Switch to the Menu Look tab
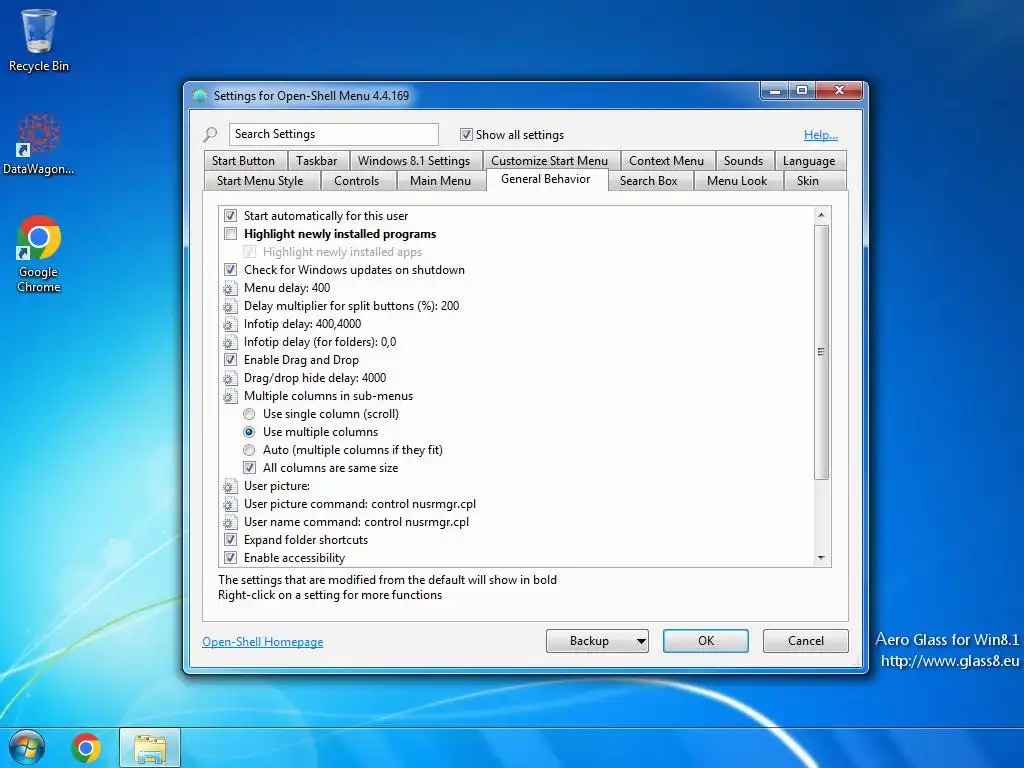Screen dimensions: 1024x768 [737, 181]
